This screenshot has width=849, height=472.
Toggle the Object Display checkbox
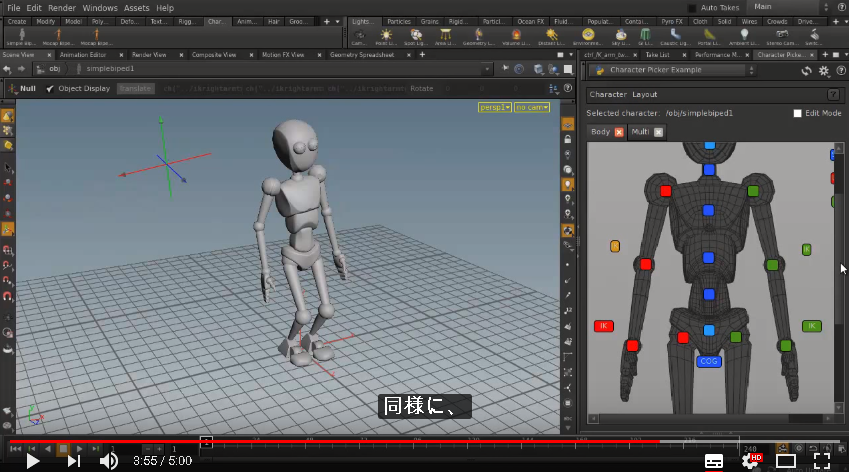[50, 88]
